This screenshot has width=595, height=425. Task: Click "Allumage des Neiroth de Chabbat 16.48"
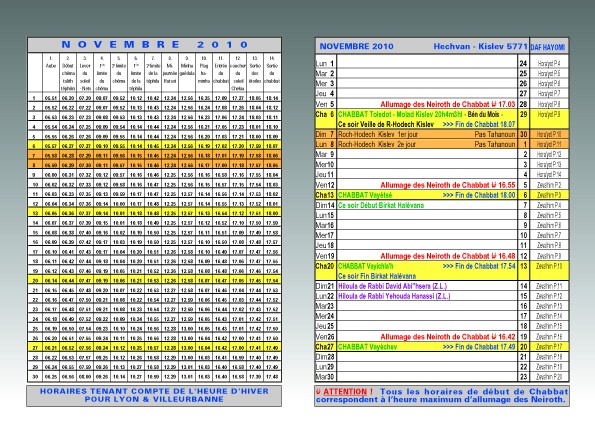point(448,256)
